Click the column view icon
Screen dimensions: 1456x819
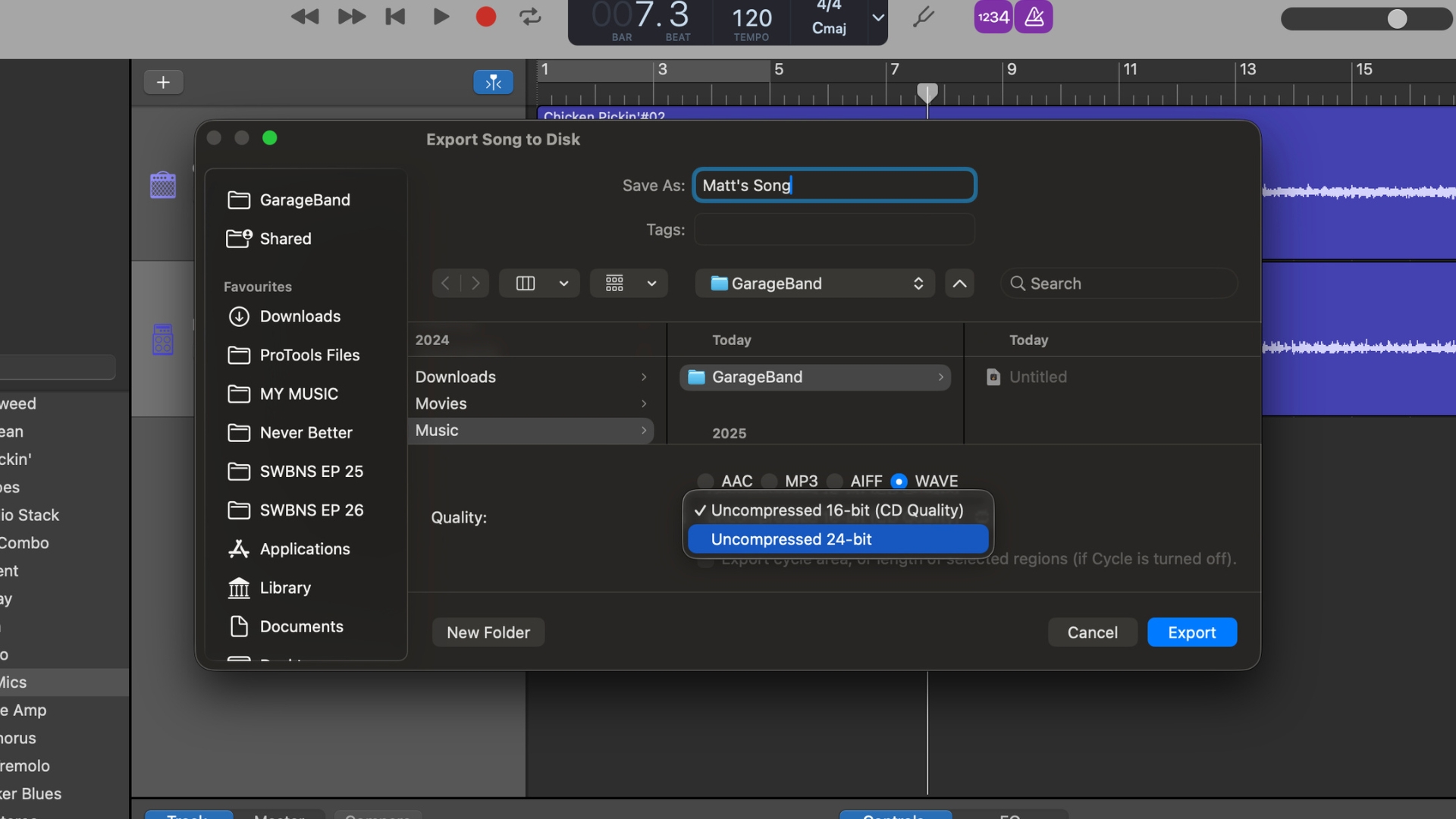526,283
